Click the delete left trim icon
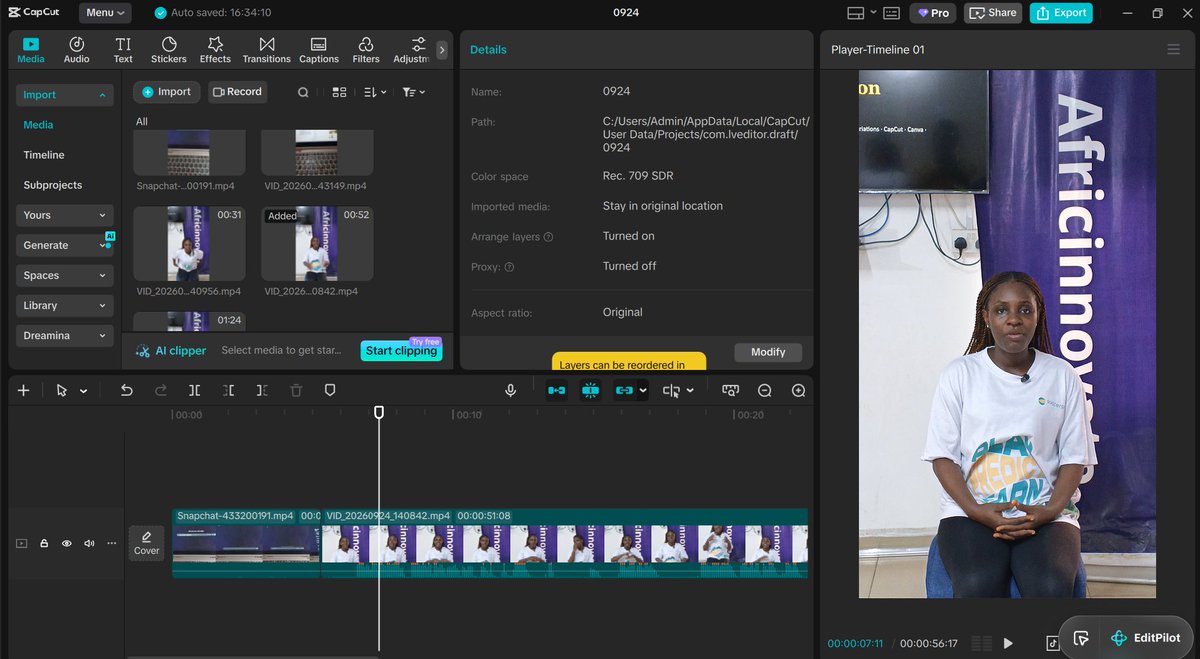Screen dimensions: 1200x659 (229, 391)
